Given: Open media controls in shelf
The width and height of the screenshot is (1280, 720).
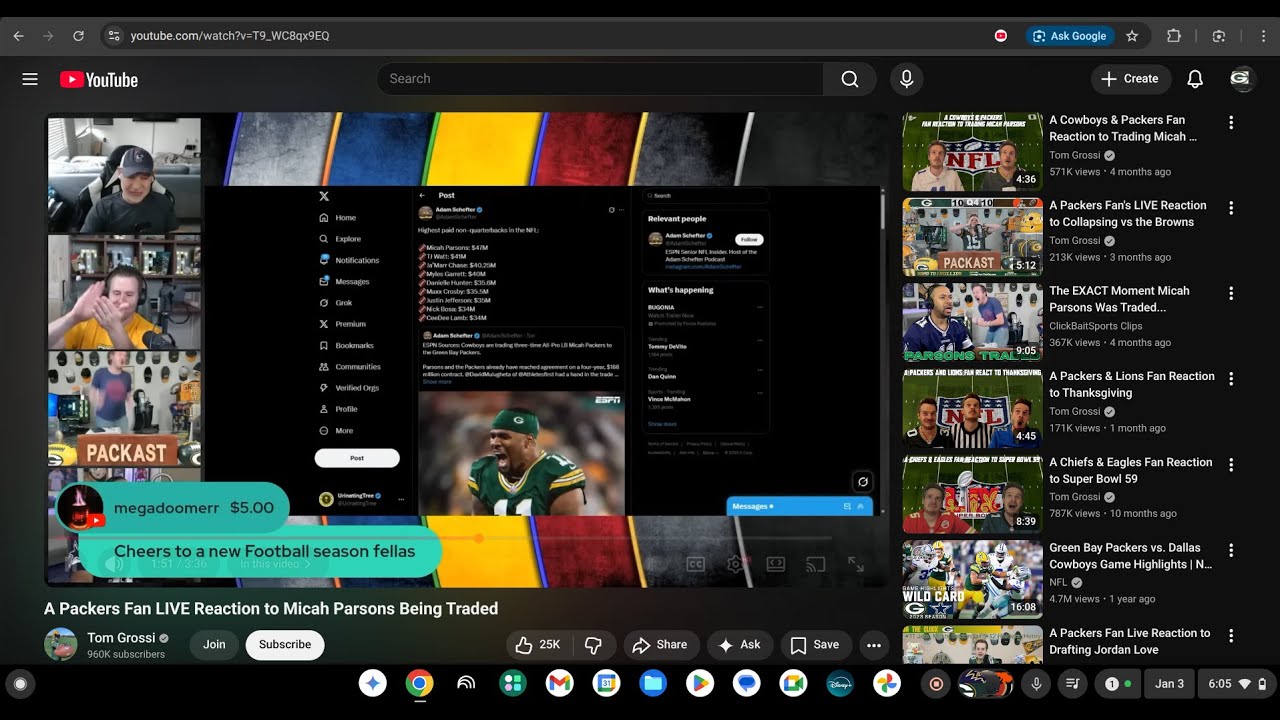Looking at the screenshot, I should 1072,684.
